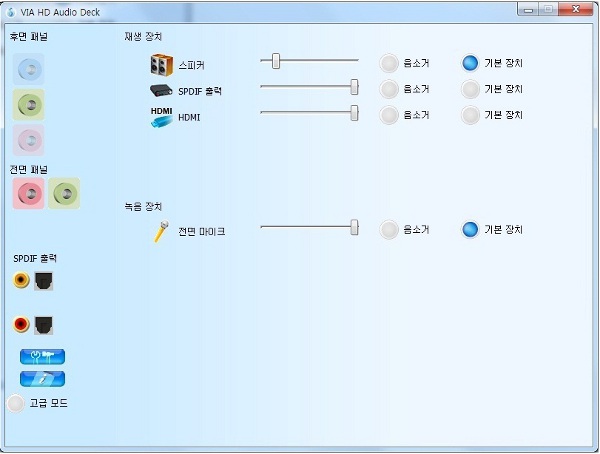Image resolution: width=600 pixels, height=454 pixels.
Task: Click the SPDIF 출력 playback device label
Action: tap(200, 91)
